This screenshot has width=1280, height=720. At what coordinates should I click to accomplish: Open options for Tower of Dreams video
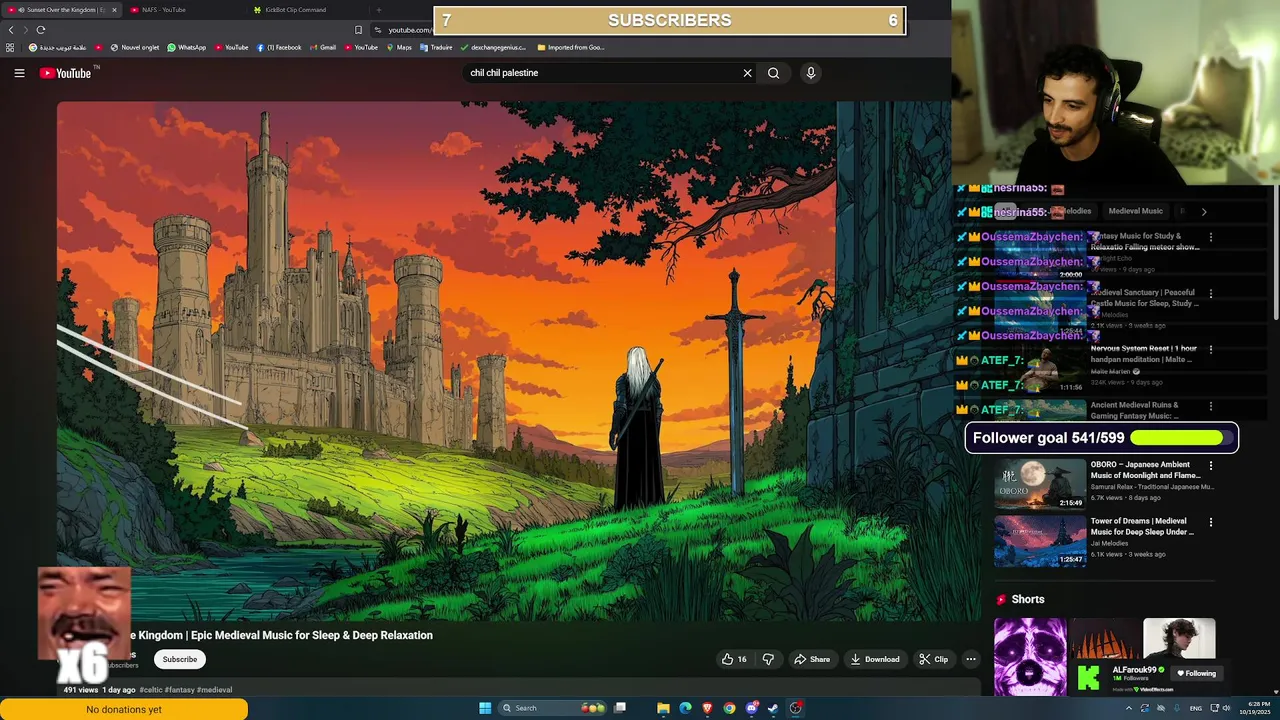(1210, 522)
